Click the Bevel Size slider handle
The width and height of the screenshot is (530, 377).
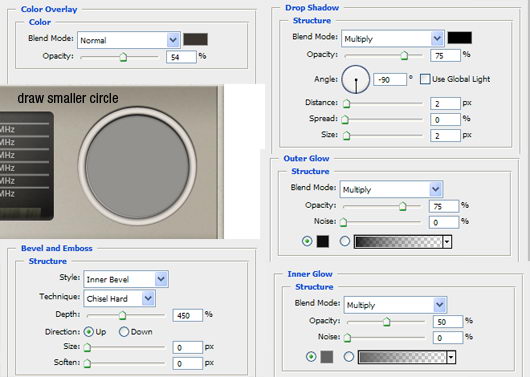pos(87,347)
